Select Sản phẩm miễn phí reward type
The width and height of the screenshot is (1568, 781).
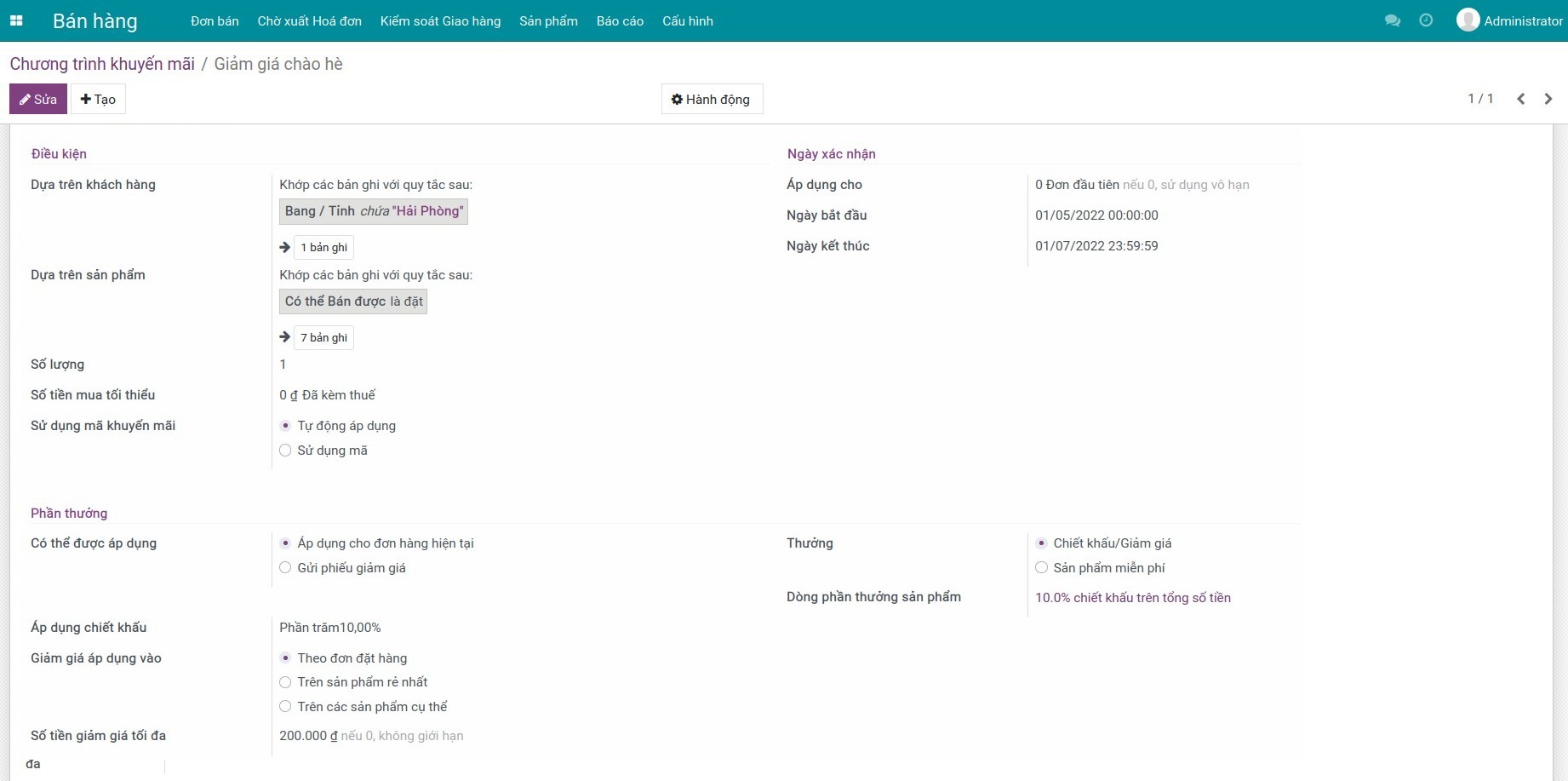tap(1041, 568)
